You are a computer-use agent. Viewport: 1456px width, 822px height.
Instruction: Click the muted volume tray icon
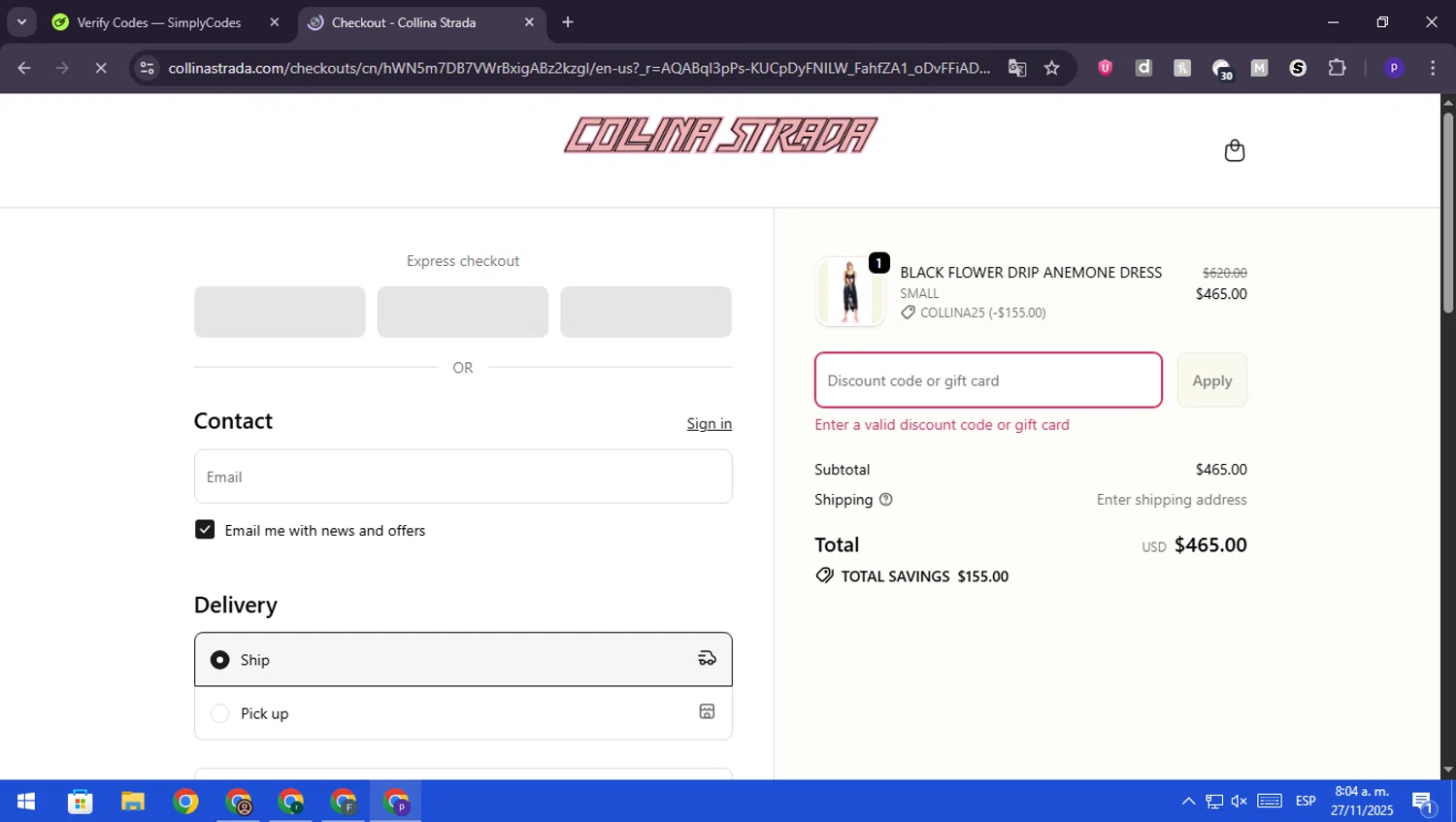[x=1240, y=802]
